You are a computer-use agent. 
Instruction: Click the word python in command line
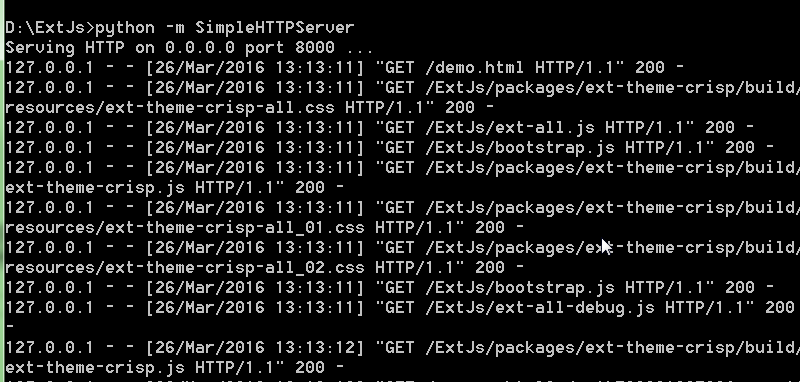[125, 28]
